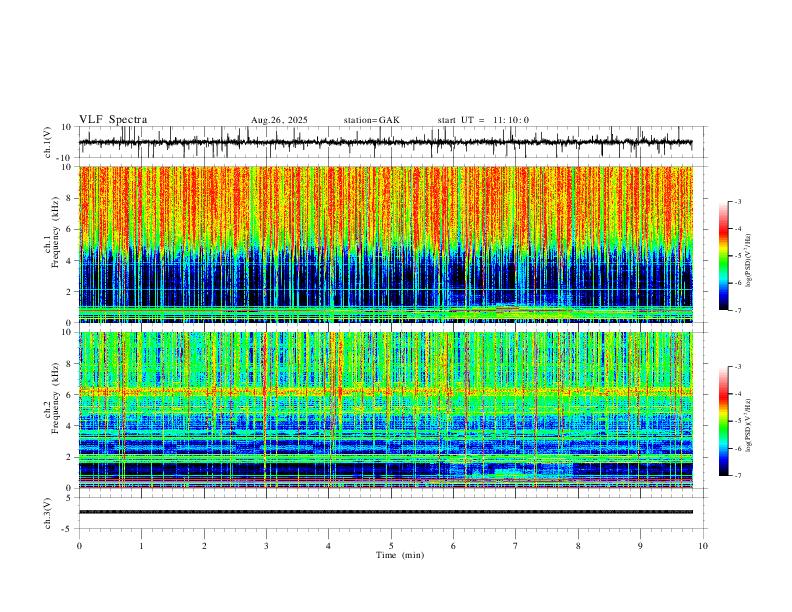
Task: Click the upper PSD color bar
Action: 724,256
